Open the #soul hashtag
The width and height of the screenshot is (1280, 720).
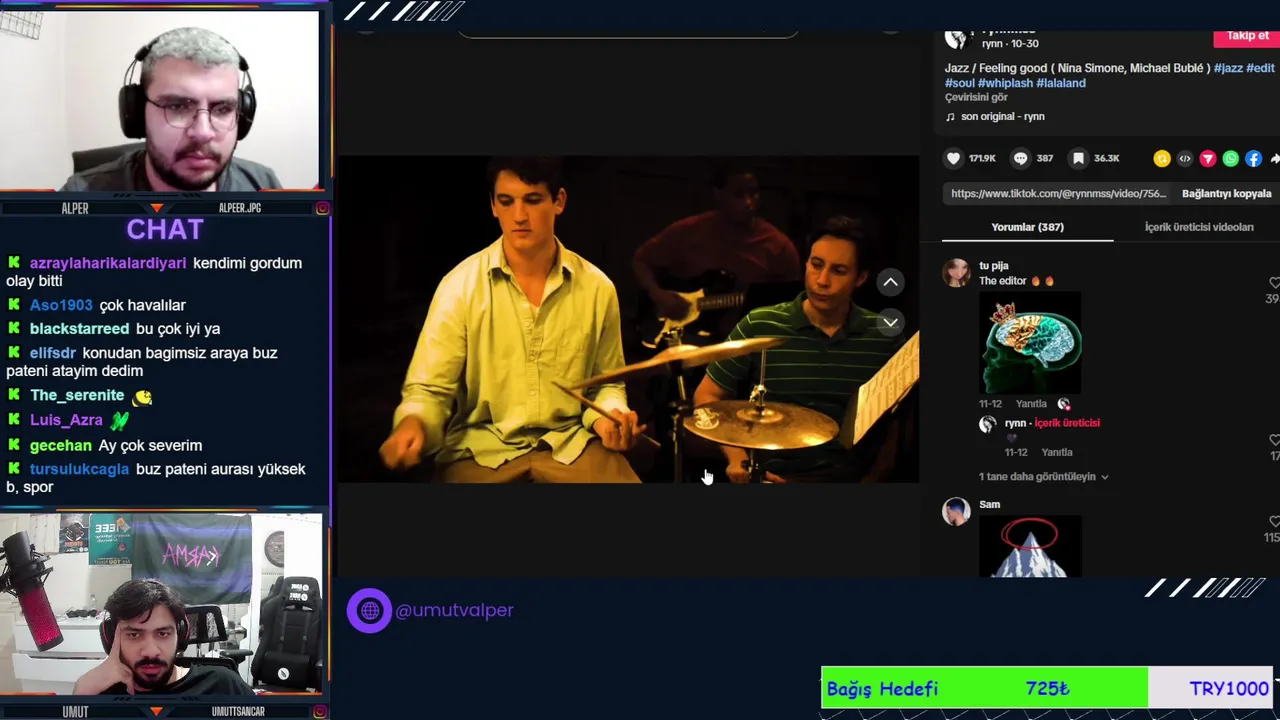960,83
